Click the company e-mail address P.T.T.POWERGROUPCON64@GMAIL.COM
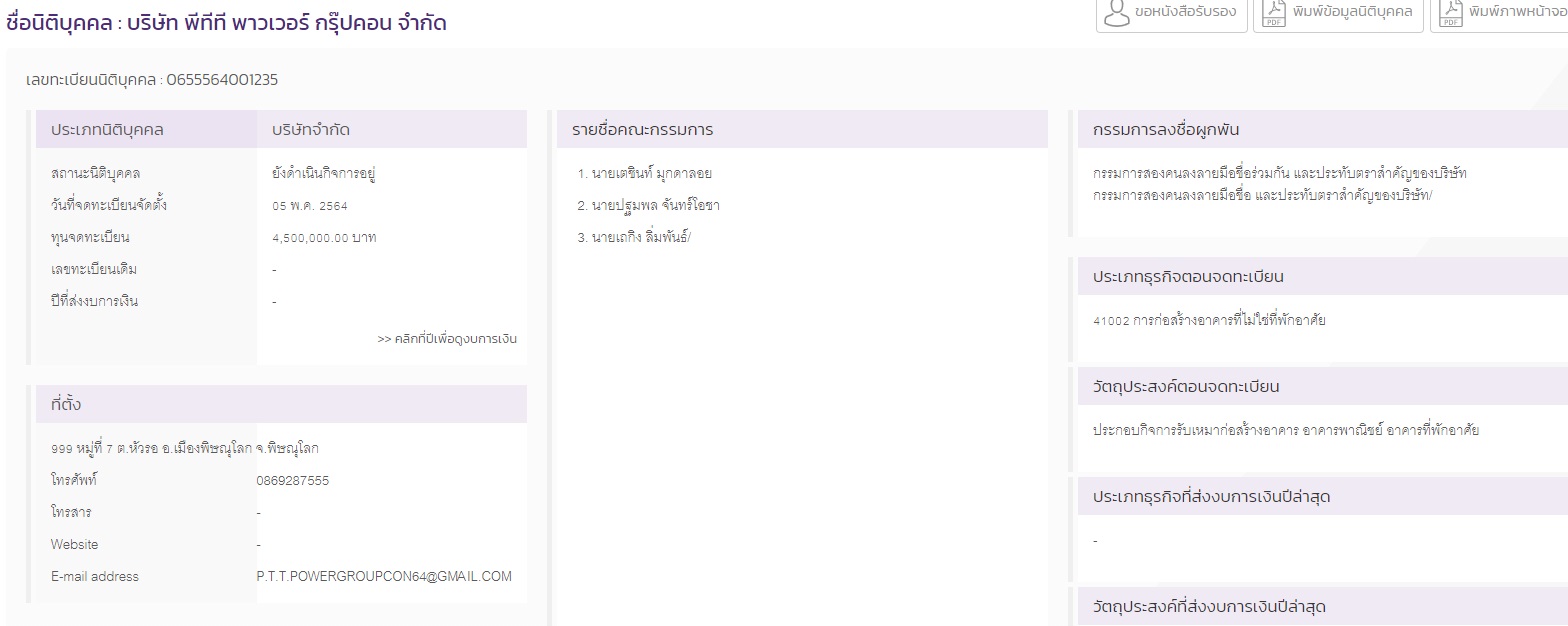Viewport: 1568px width, 626px height. coord(384,576)
